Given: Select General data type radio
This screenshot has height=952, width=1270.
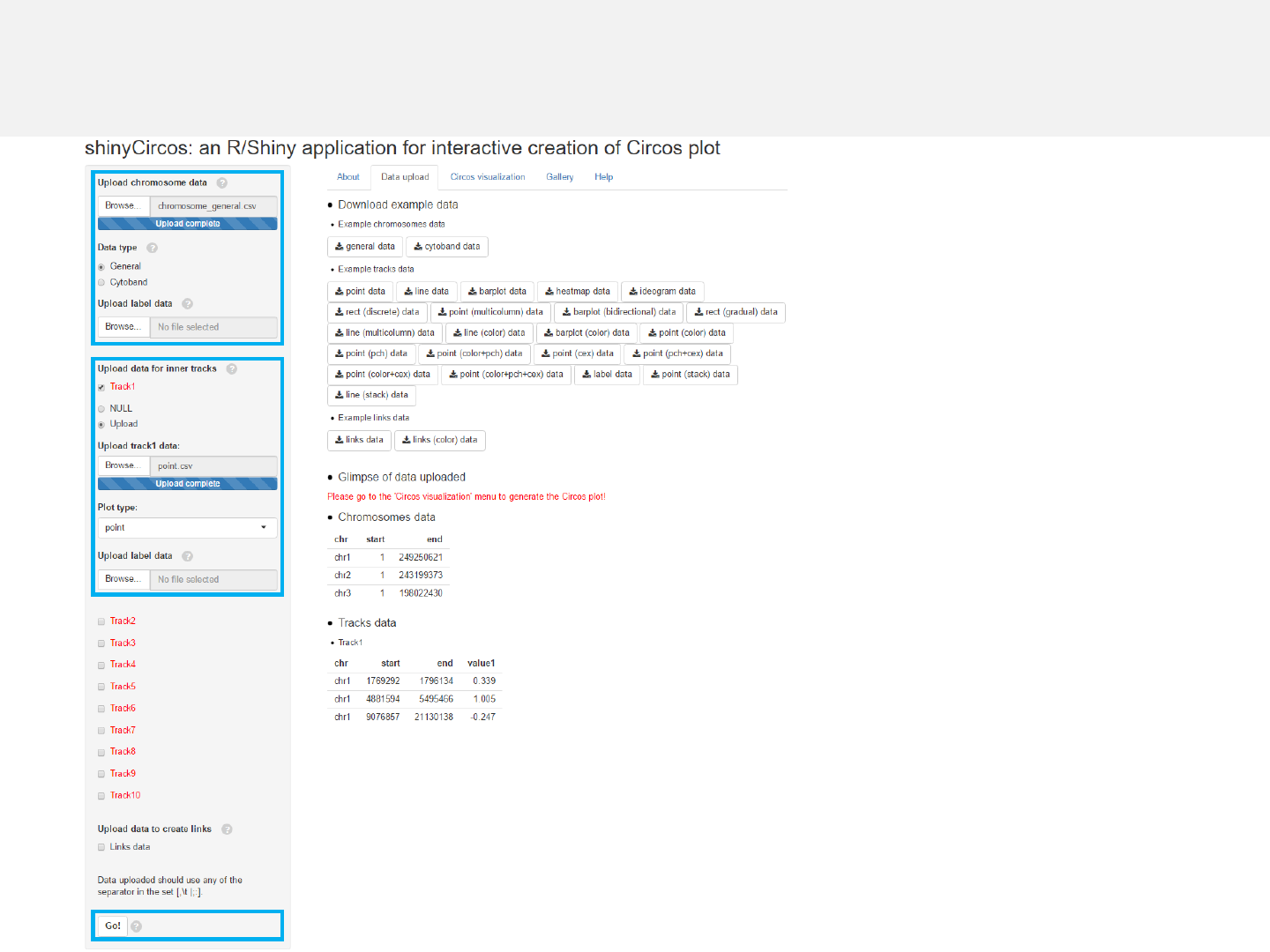Looking at the screenshot, I should click(101, 267).
